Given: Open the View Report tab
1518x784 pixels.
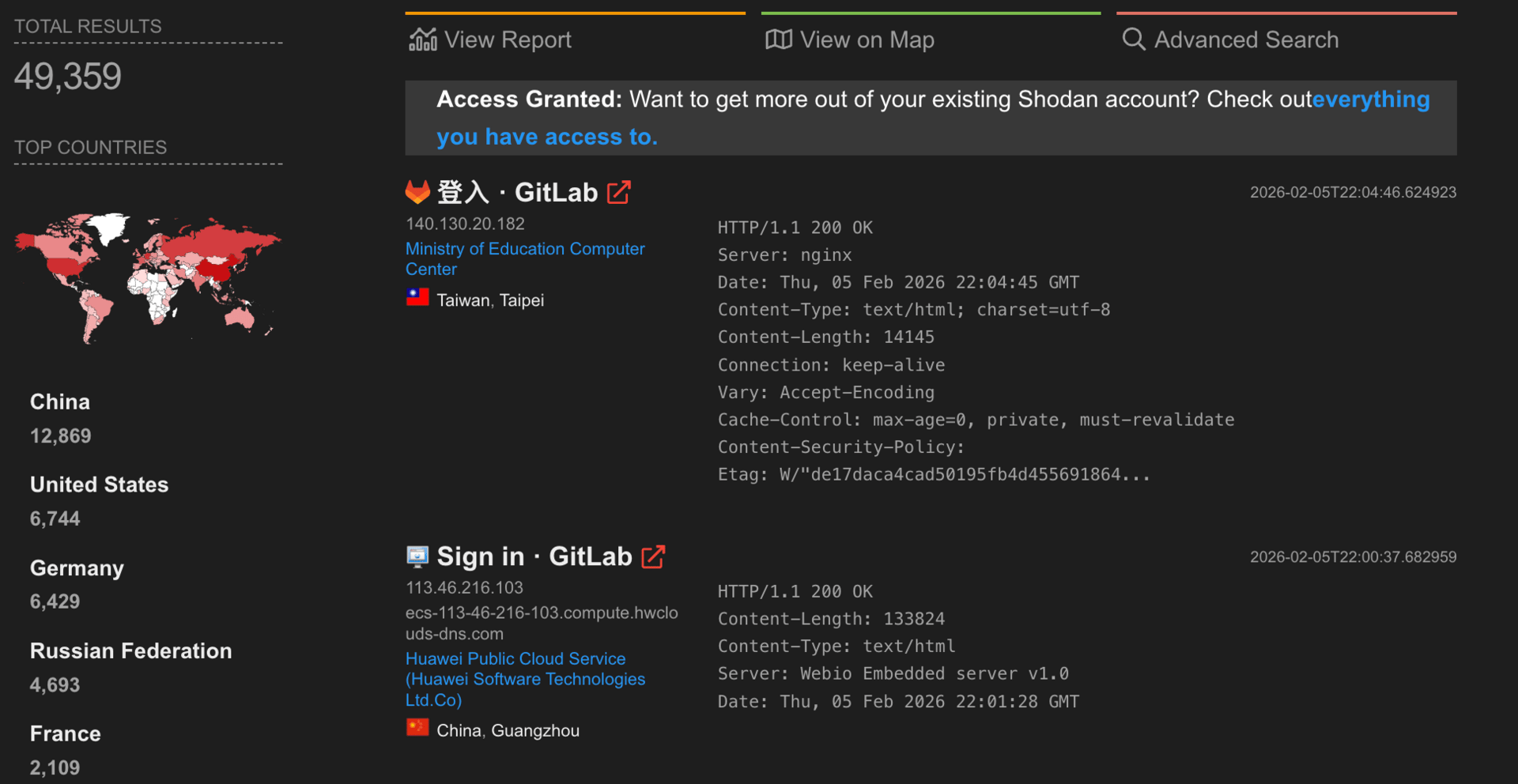Looking at the screenshot, I should pyautogui.click(x=508, y=40).
